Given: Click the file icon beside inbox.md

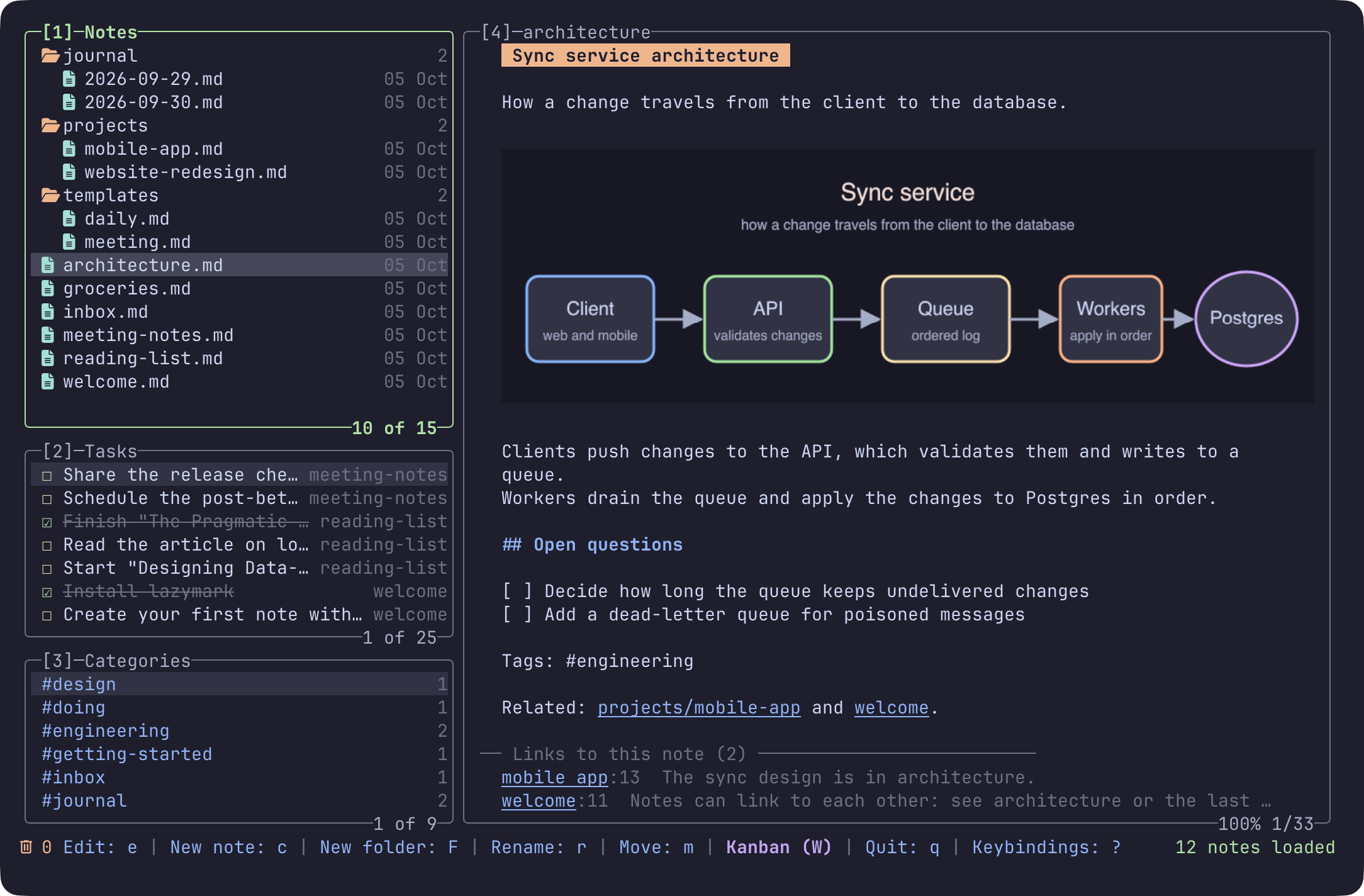Looking at the screenshot, I should click(48, 312).
